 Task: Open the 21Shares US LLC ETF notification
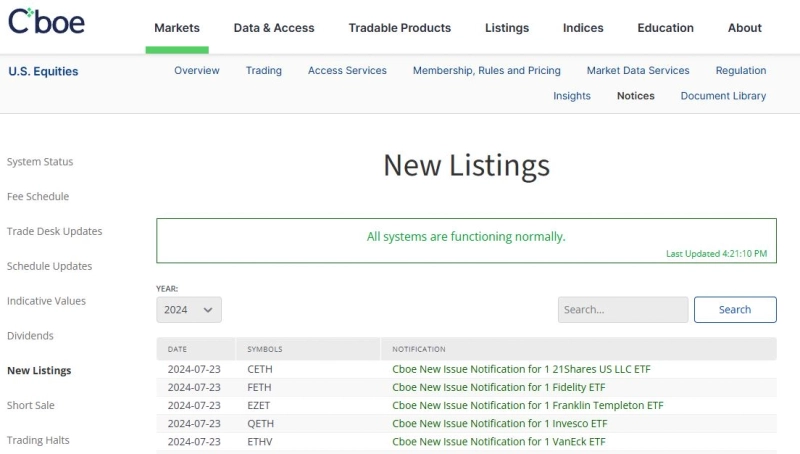click(521, 369)
